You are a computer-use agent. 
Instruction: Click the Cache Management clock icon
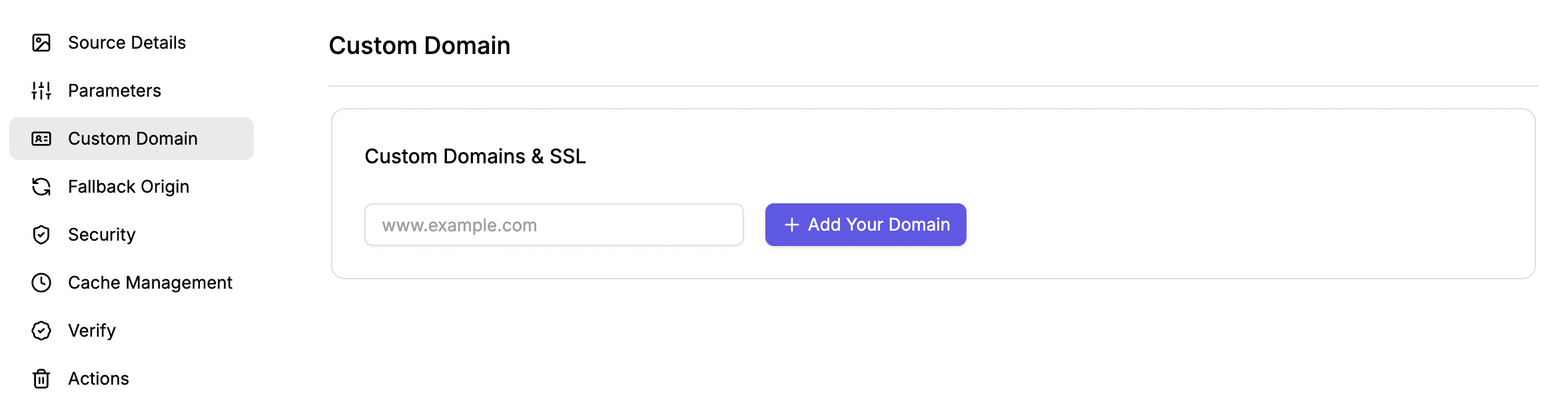pos(41,283)
